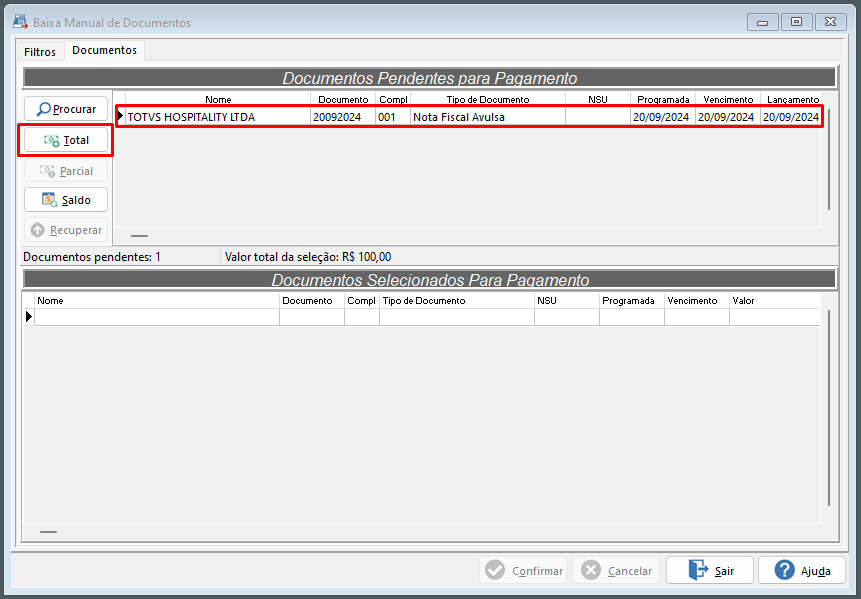Screen dimensions: 861x599
Task: Click the pending grid vertical scrollbar
Action: [x=829, y=159]
